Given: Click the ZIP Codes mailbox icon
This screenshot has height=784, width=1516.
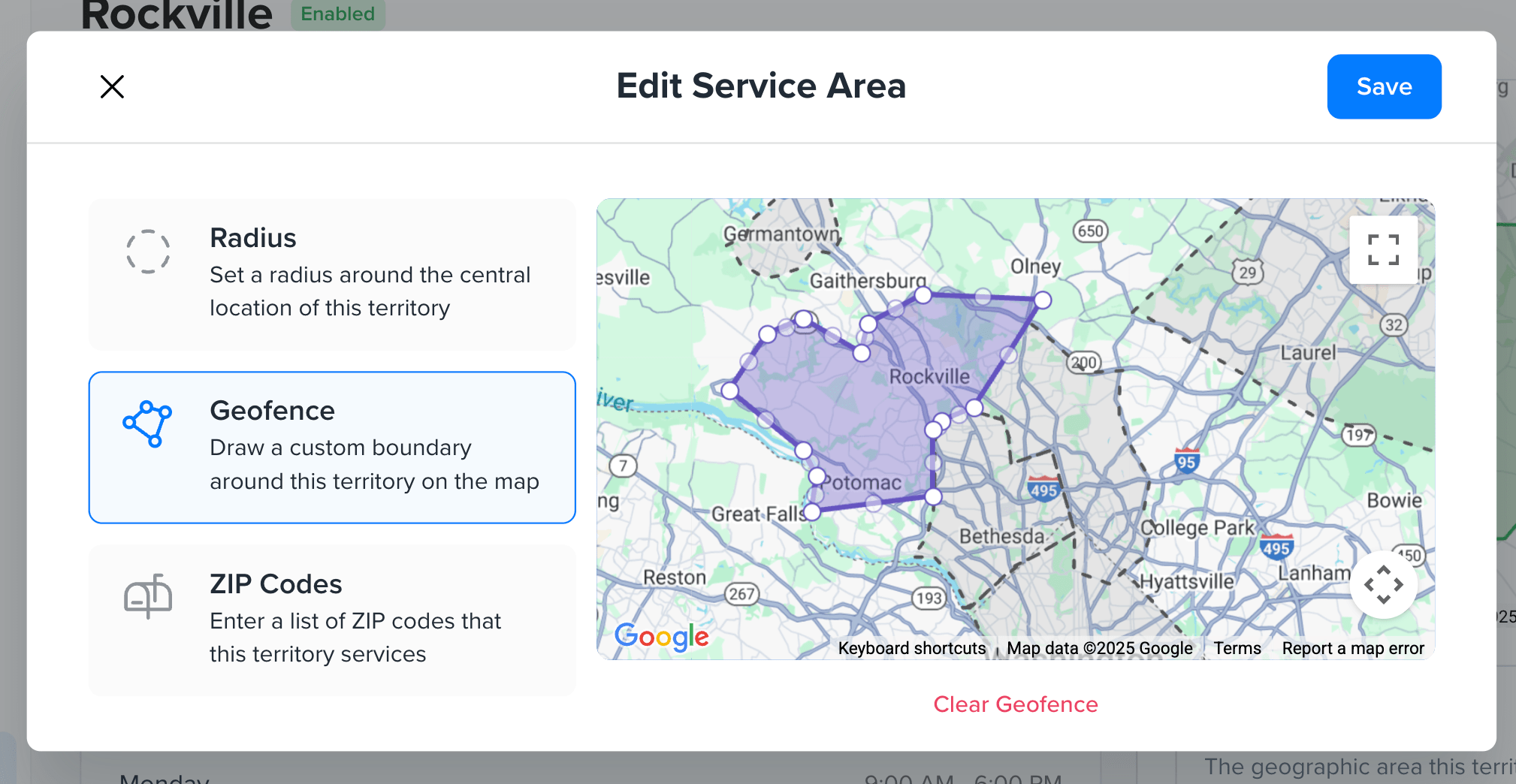Looking at the screenshot, I should pyautogui.click(x=148, y=597).
